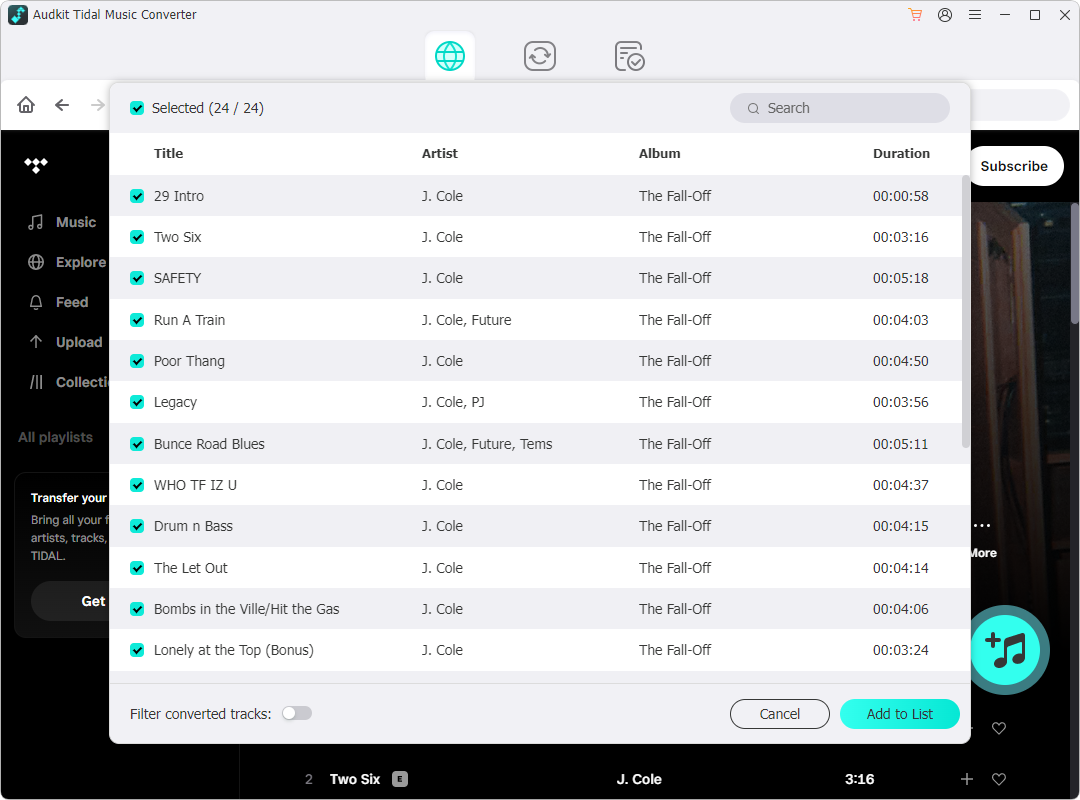Open the web browser globe tab
The width and height of the screenshot is (1080, 800).
[450, 56]
